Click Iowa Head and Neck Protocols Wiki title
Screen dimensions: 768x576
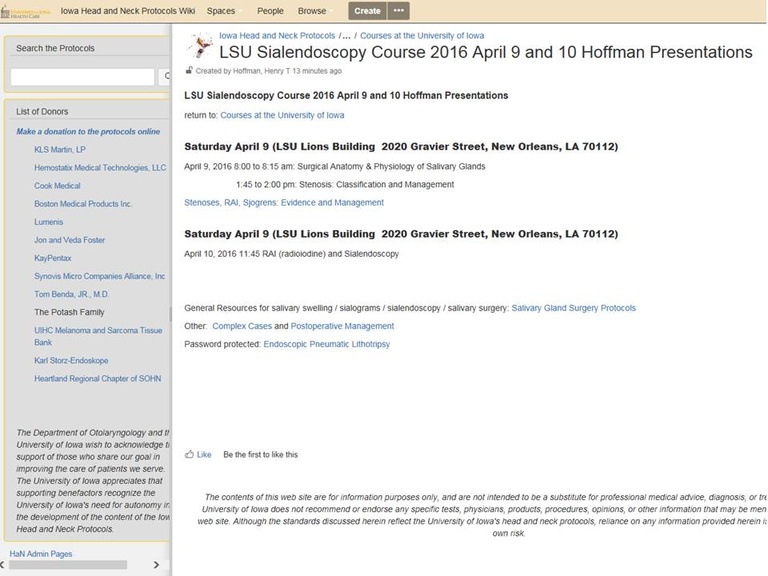click(128, 11)
